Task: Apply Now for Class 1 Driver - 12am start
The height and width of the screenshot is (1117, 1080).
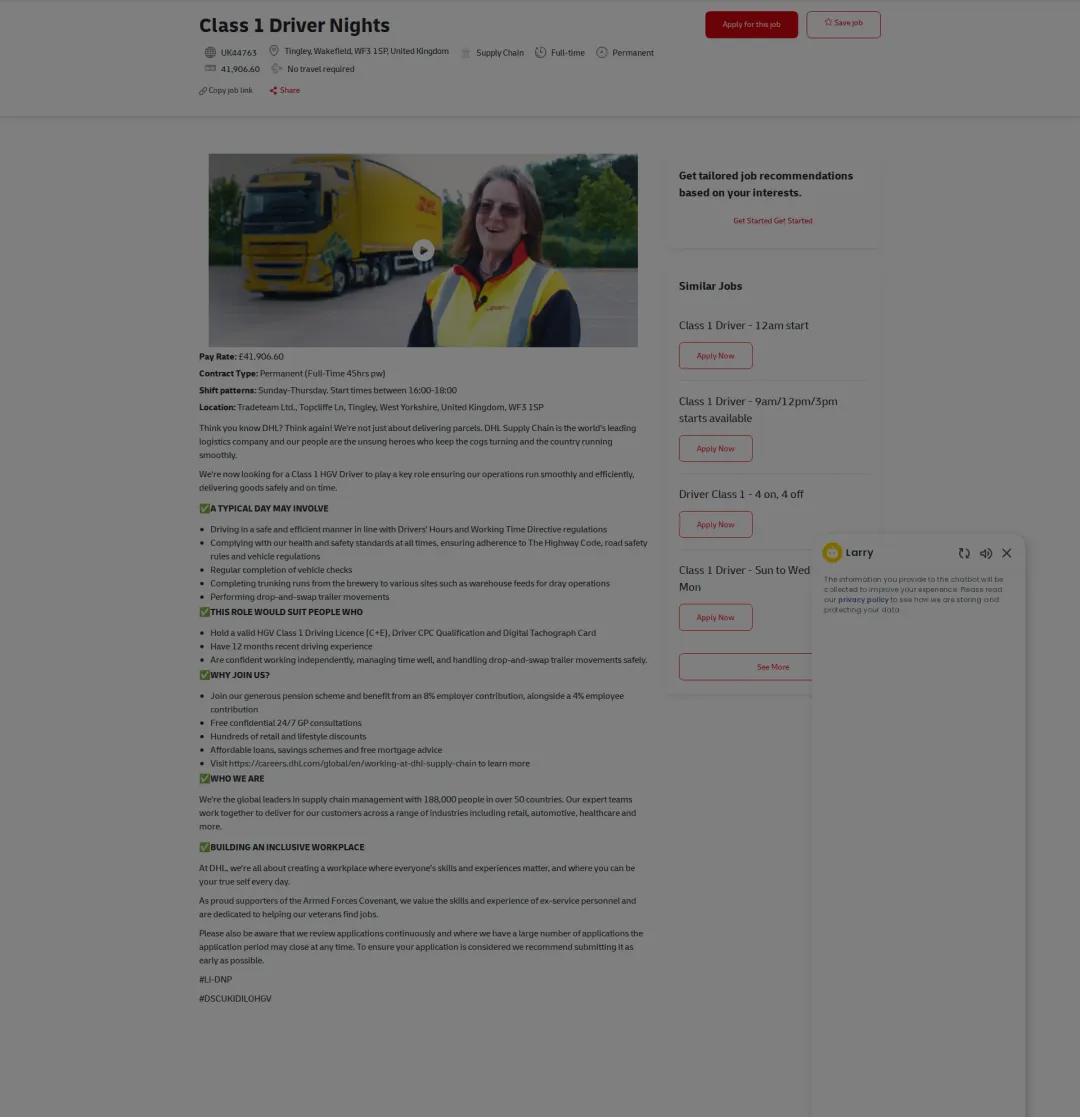Action: pos(715,355)
